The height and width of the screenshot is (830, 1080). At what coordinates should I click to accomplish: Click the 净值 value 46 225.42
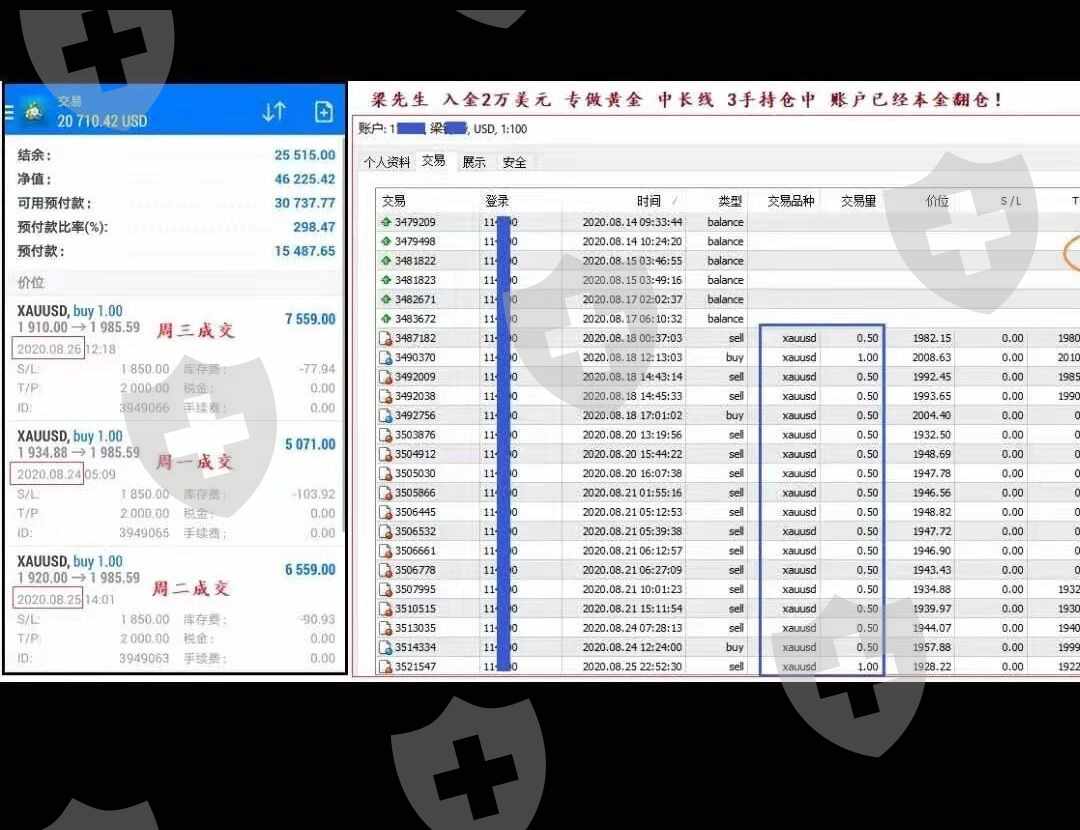[x=304, y=179]
